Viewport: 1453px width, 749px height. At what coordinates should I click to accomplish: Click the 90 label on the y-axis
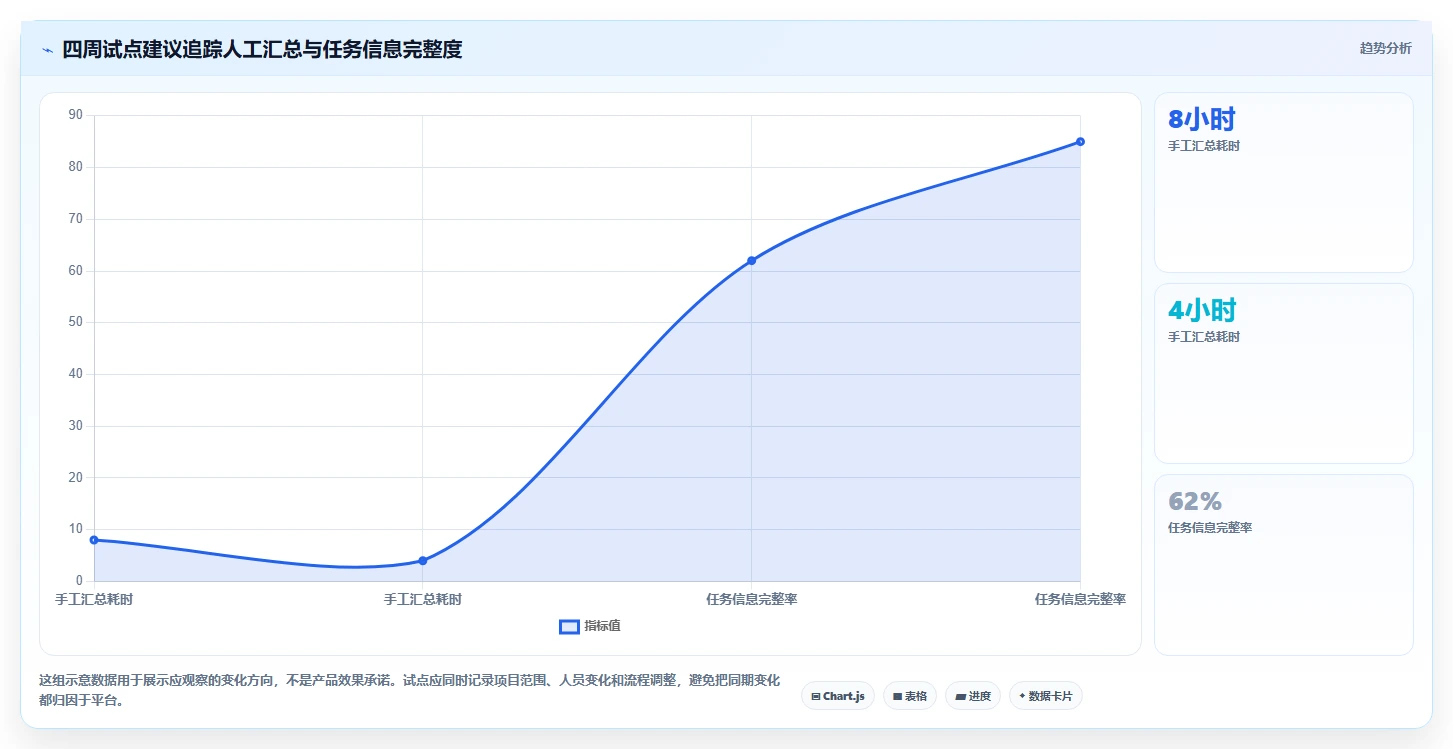point(76,115)
